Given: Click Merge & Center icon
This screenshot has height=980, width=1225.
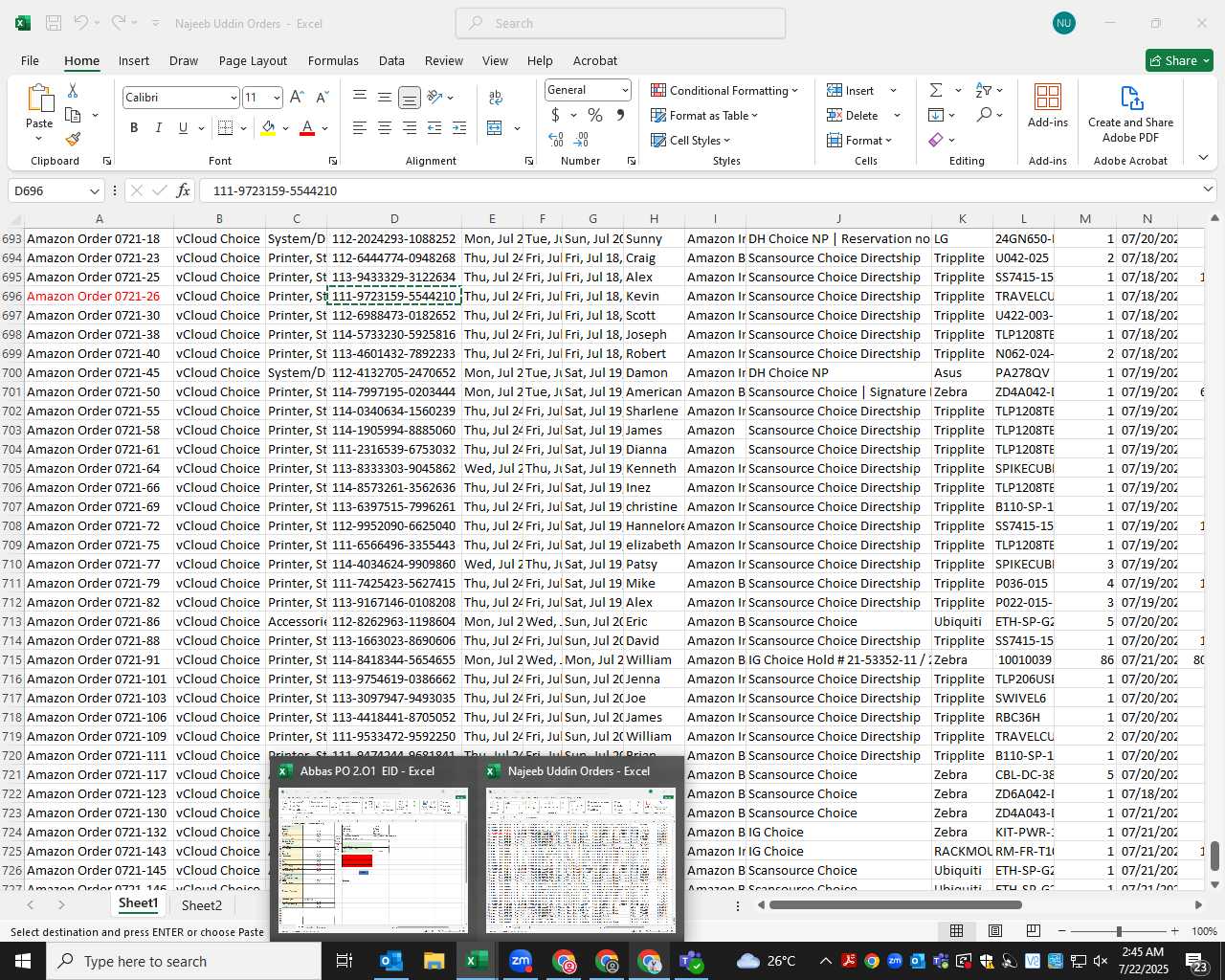Looking at the screenshot, I should point(495,127).
